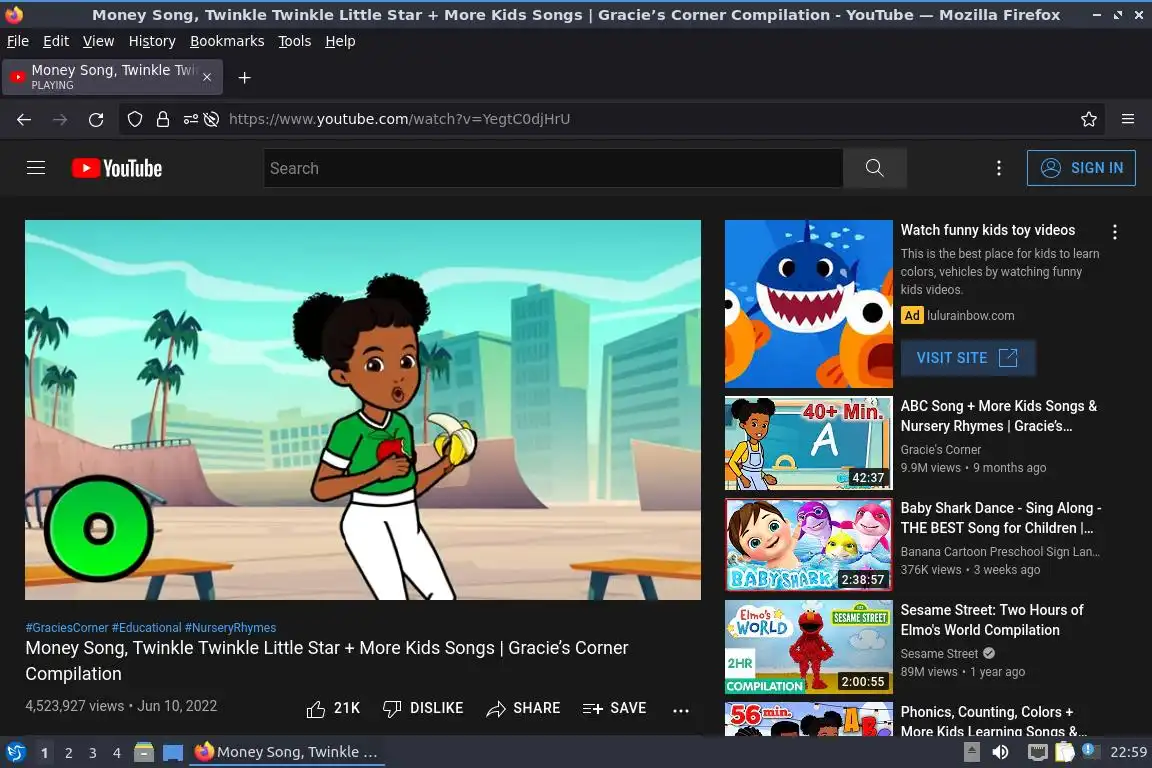Click the Sesame Street channel name
Viewport: 1152px width, 768px height.
pos(939,653)
